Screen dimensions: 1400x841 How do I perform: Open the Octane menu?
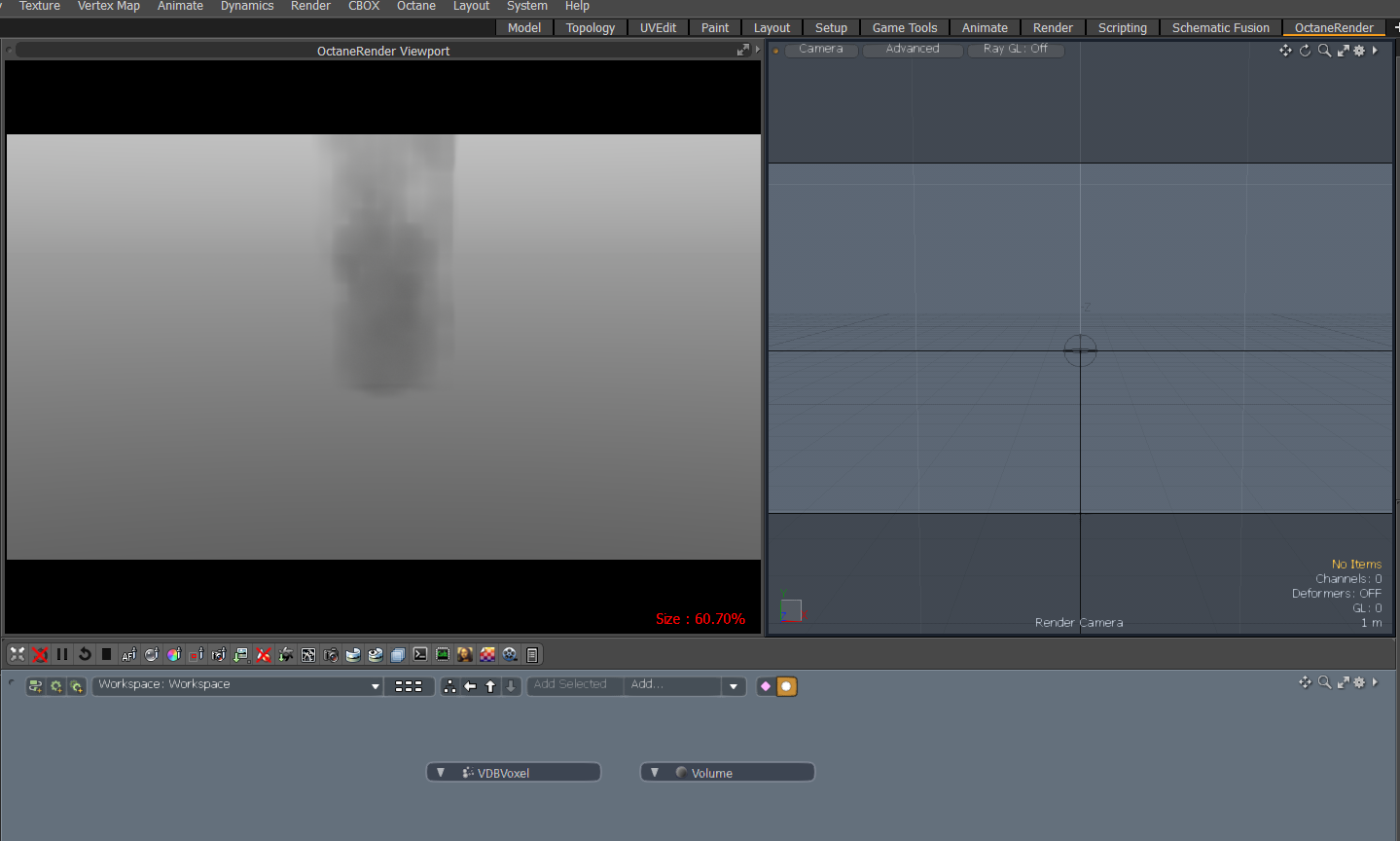(x=416, y=6)
